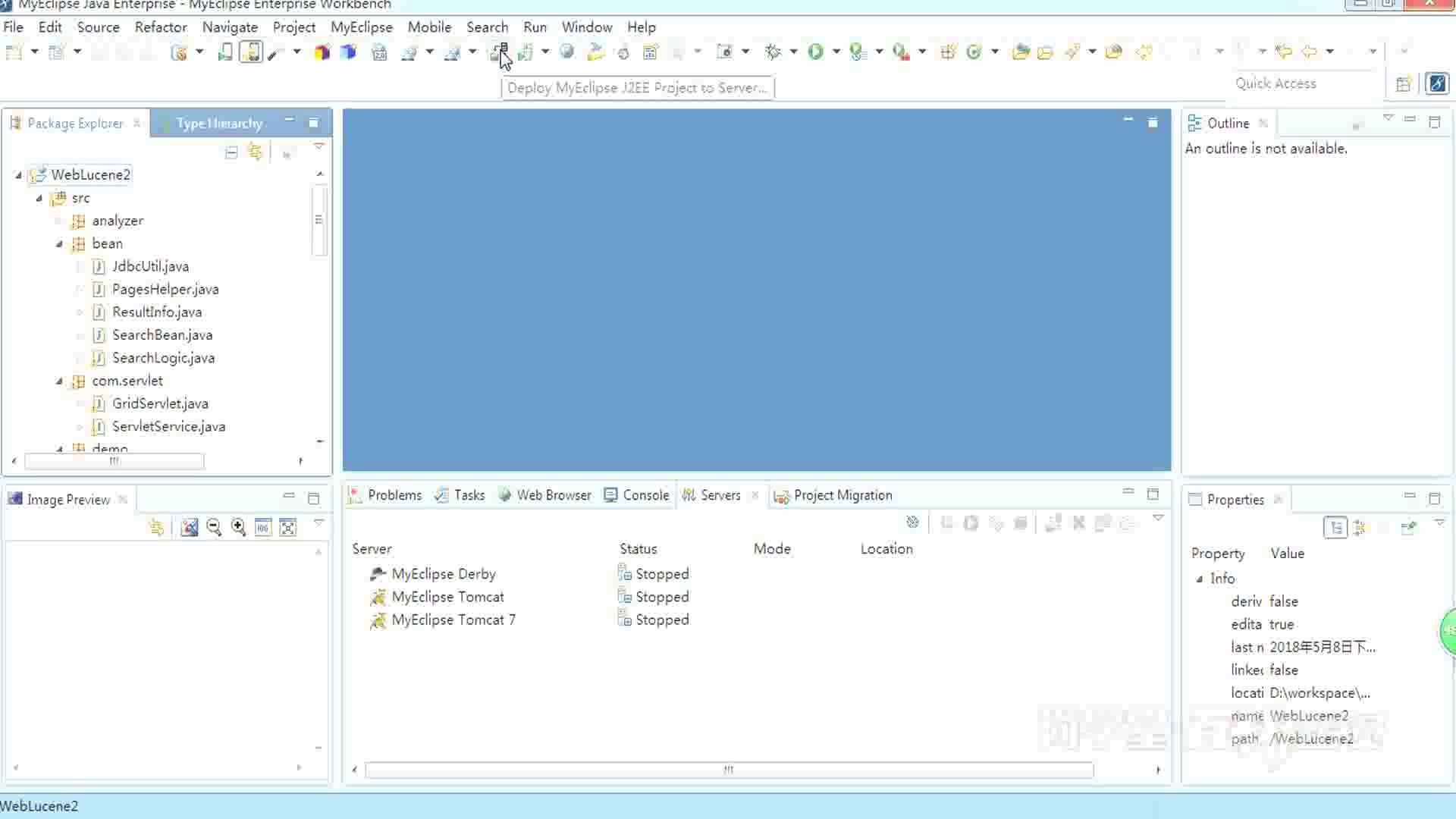Click the mobile device preview icon with green arrow
The height and width of the screenshot is (819, 1456).
click(224, 52)
